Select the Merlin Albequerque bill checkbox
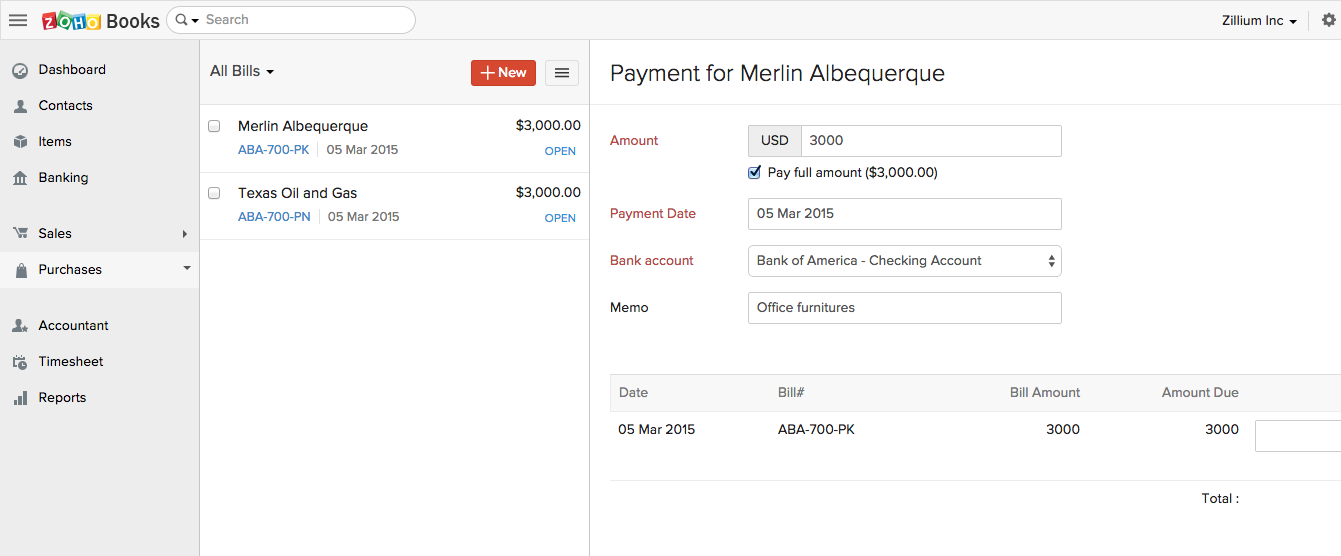The height and width of the screenshot is (556, 1341). (214, 126)
